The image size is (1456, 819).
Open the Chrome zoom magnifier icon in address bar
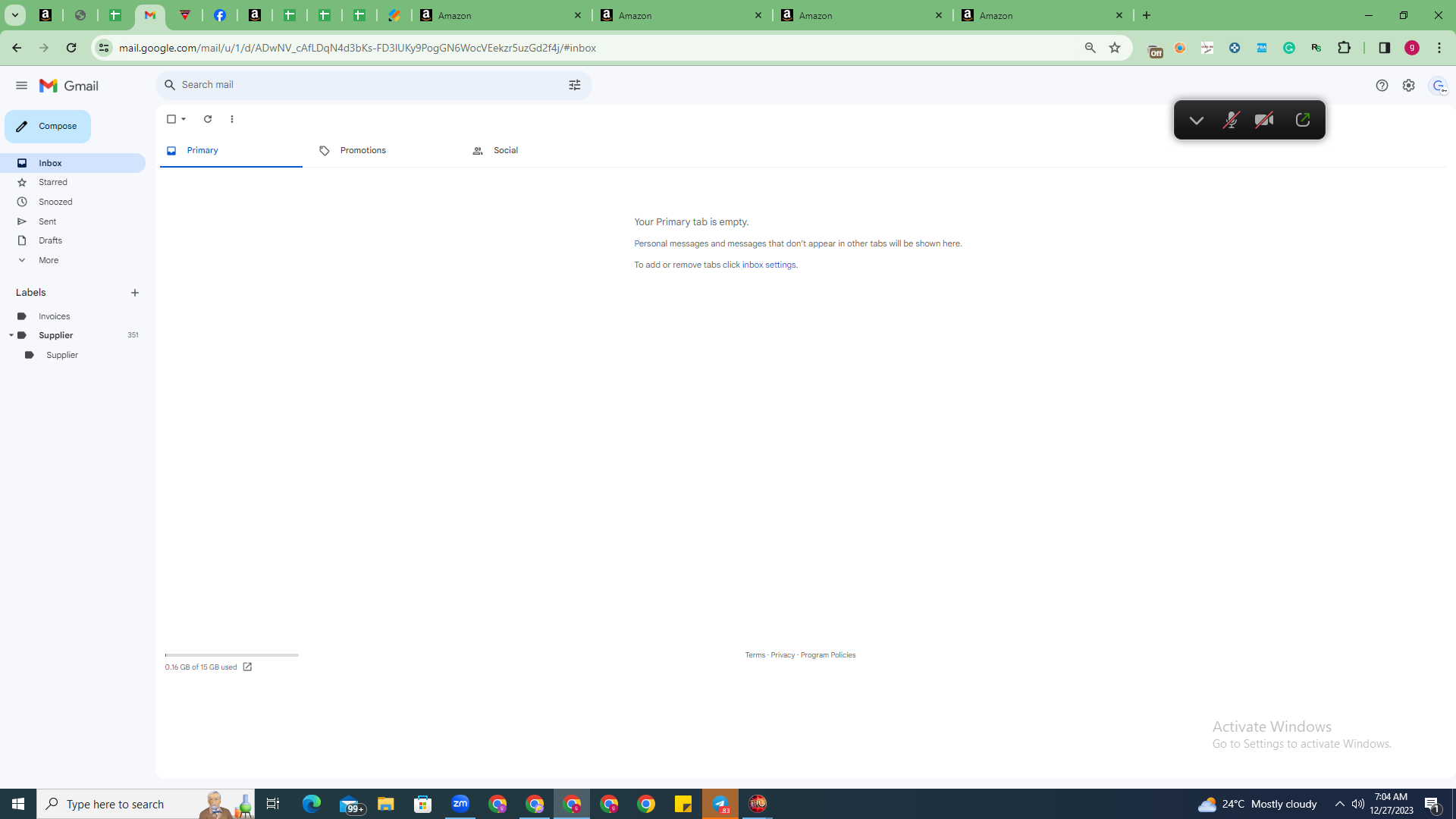click(1090, 48)
